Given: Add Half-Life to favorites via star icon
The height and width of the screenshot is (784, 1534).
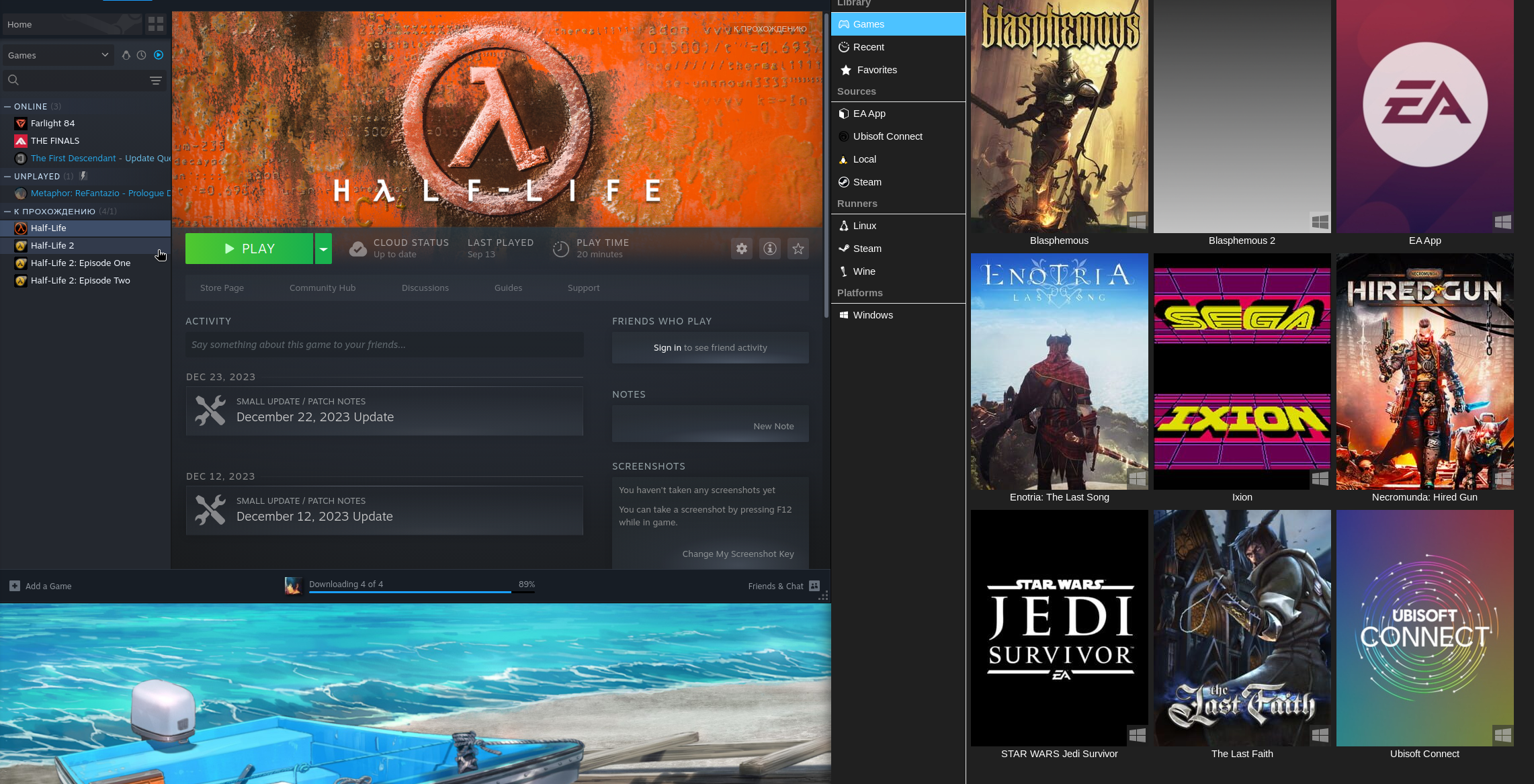Looking at the screenshot, I should [798, 249].
